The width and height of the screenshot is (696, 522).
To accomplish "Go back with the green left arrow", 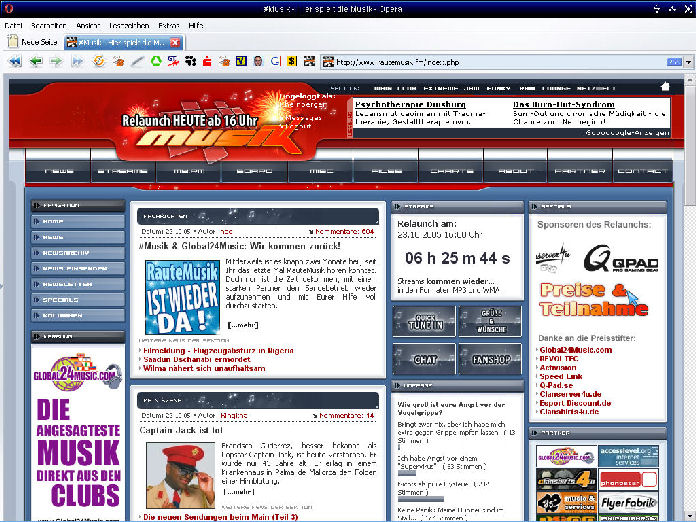I will point(36,61).
